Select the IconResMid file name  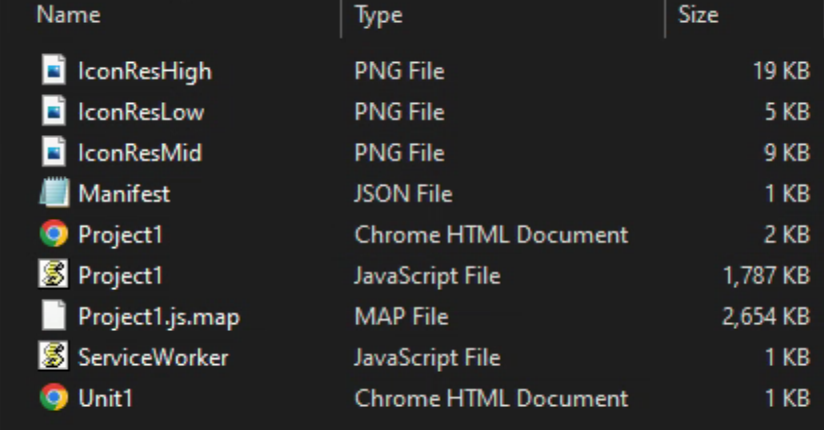click(140, 152)
